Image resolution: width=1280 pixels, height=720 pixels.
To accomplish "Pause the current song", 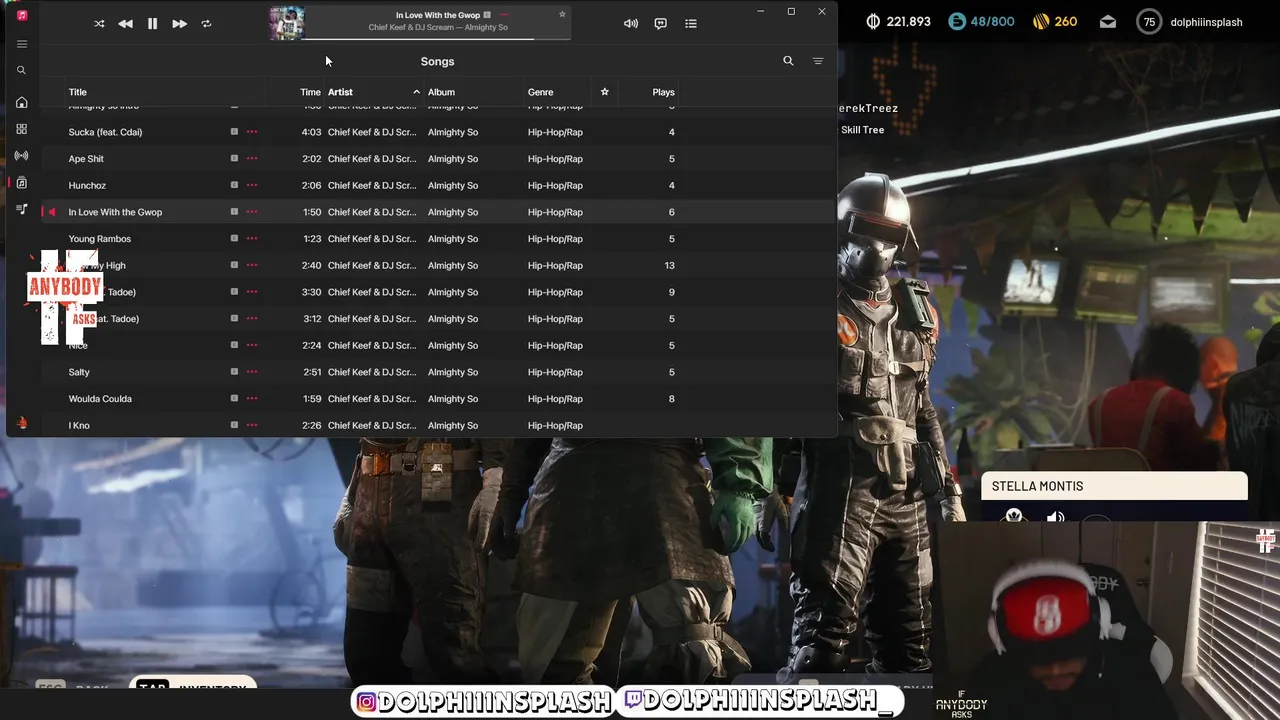I will tap(152, 24).
